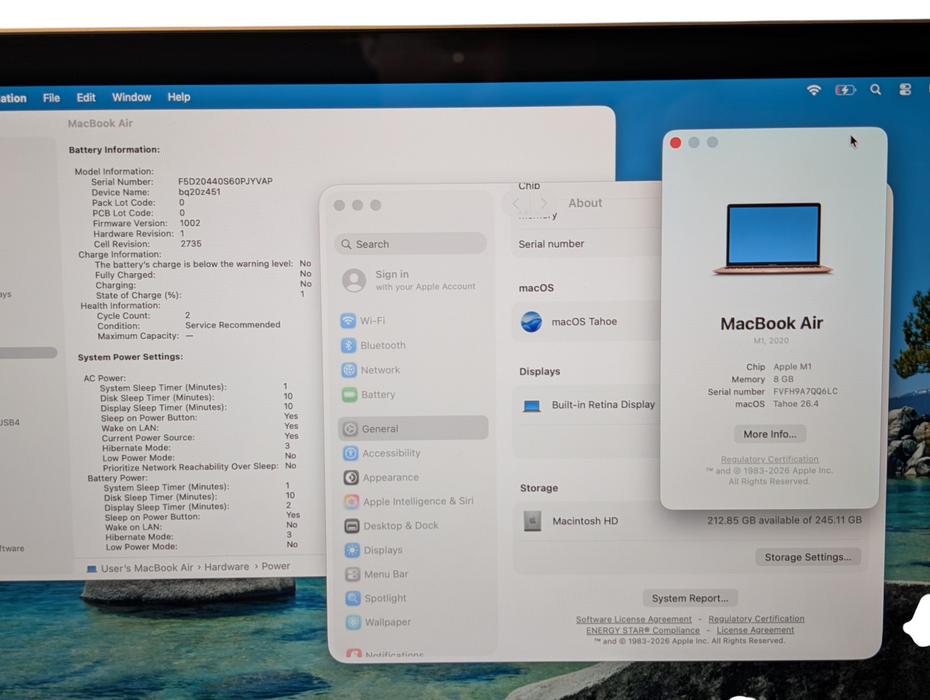Select General in System Settings sidebar

[x=413, y=428]
